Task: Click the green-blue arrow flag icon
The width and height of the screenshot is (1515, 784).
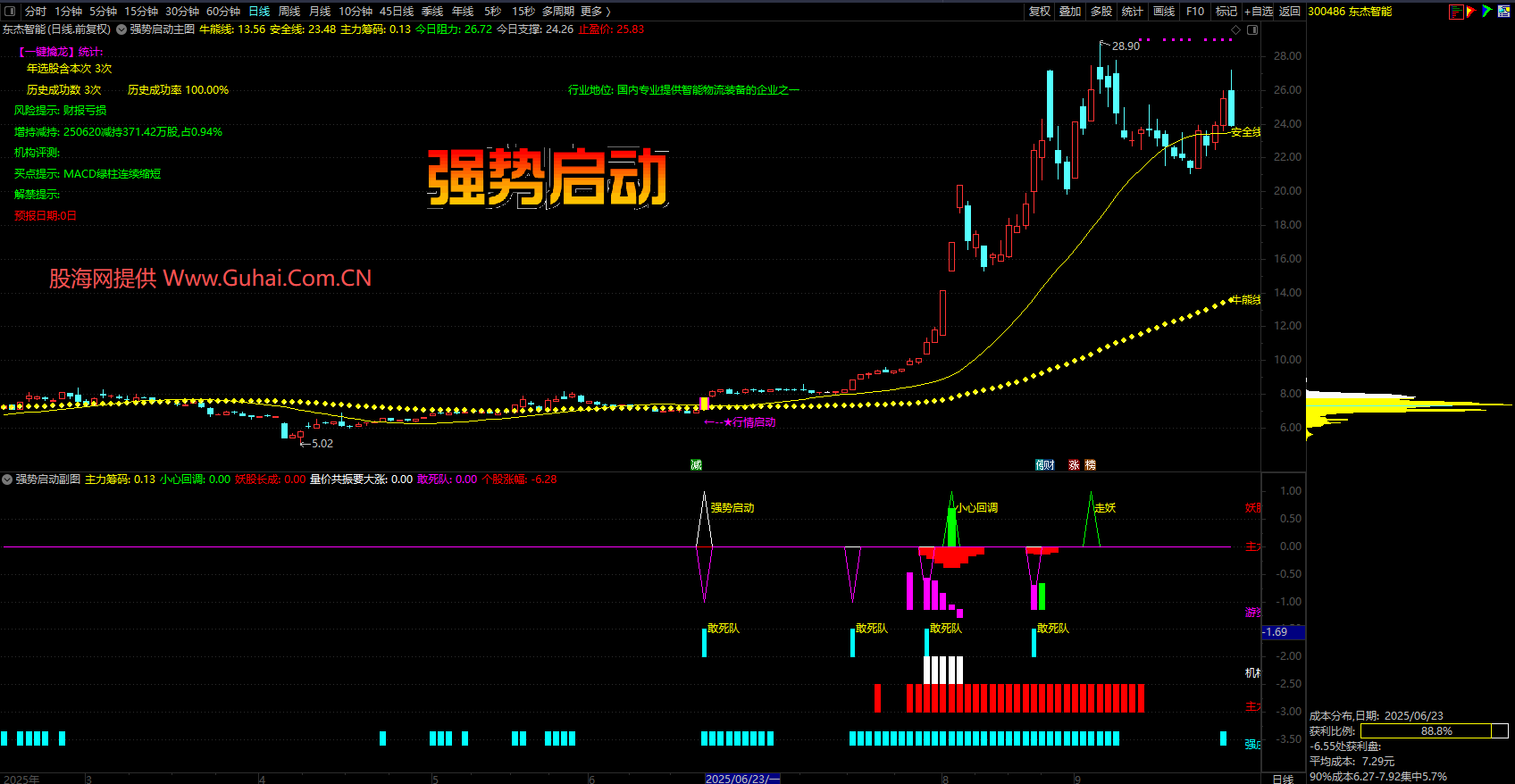Action: [1486, 12]
